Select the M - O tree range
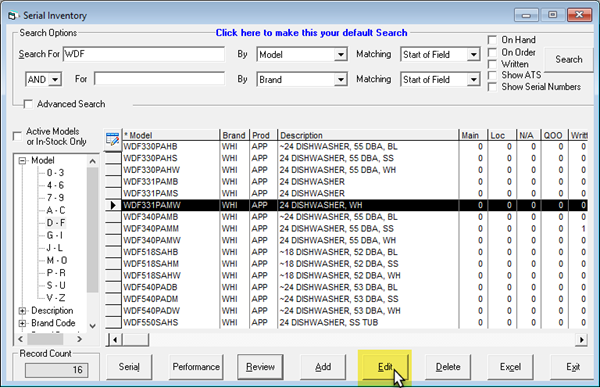 pyautogui.click(x=57, y=261)
